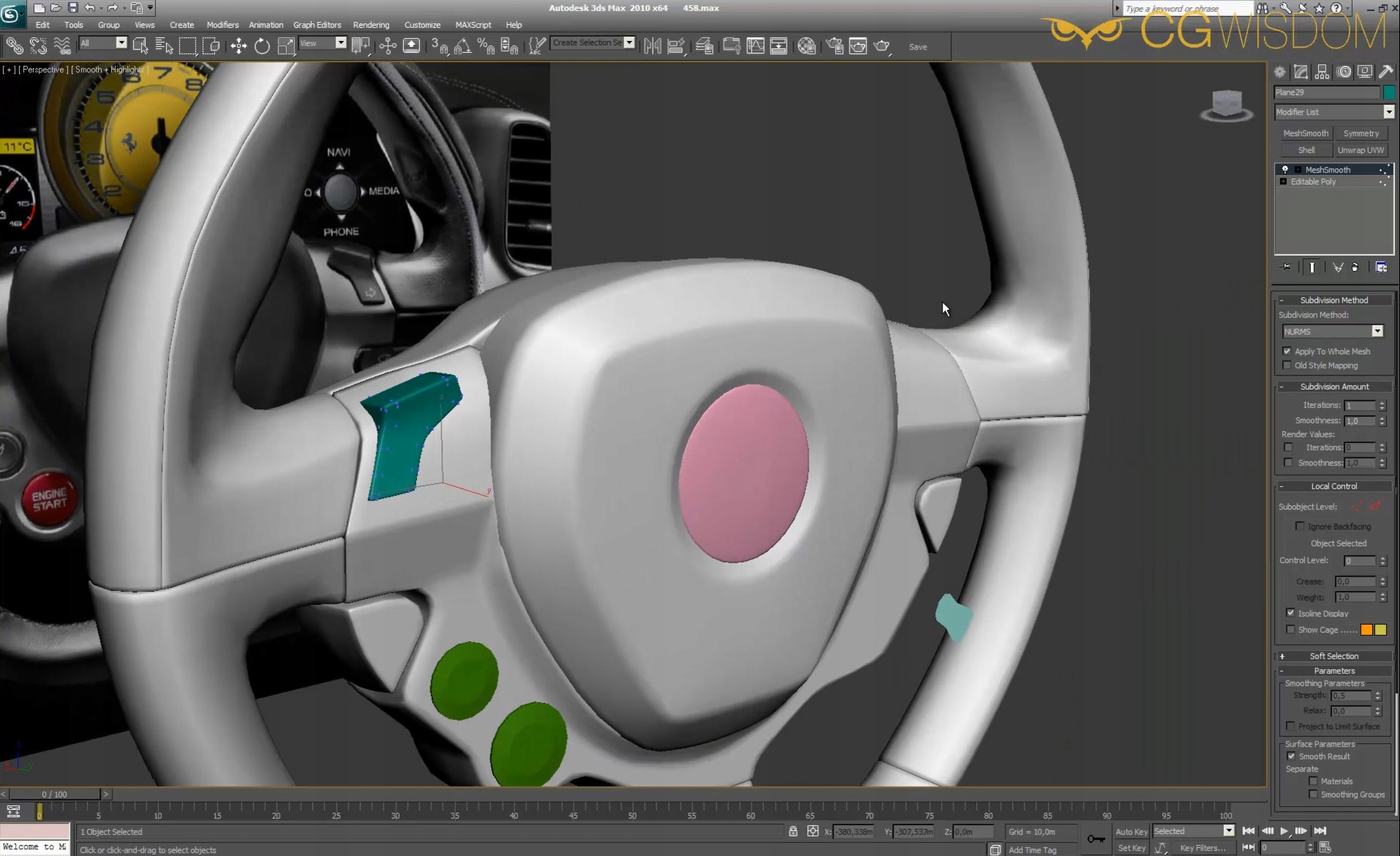
Task: Click the Symmetry modifier button
Action: pos(1360,133)
